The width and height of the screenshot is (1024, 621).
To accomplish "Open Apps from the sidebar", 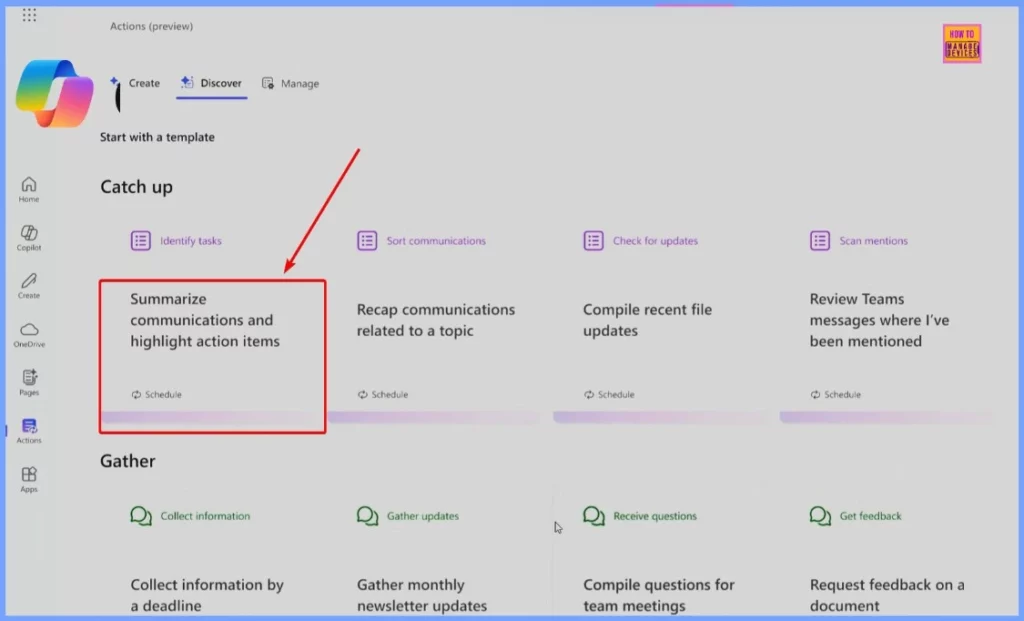I will pos(29,479).
